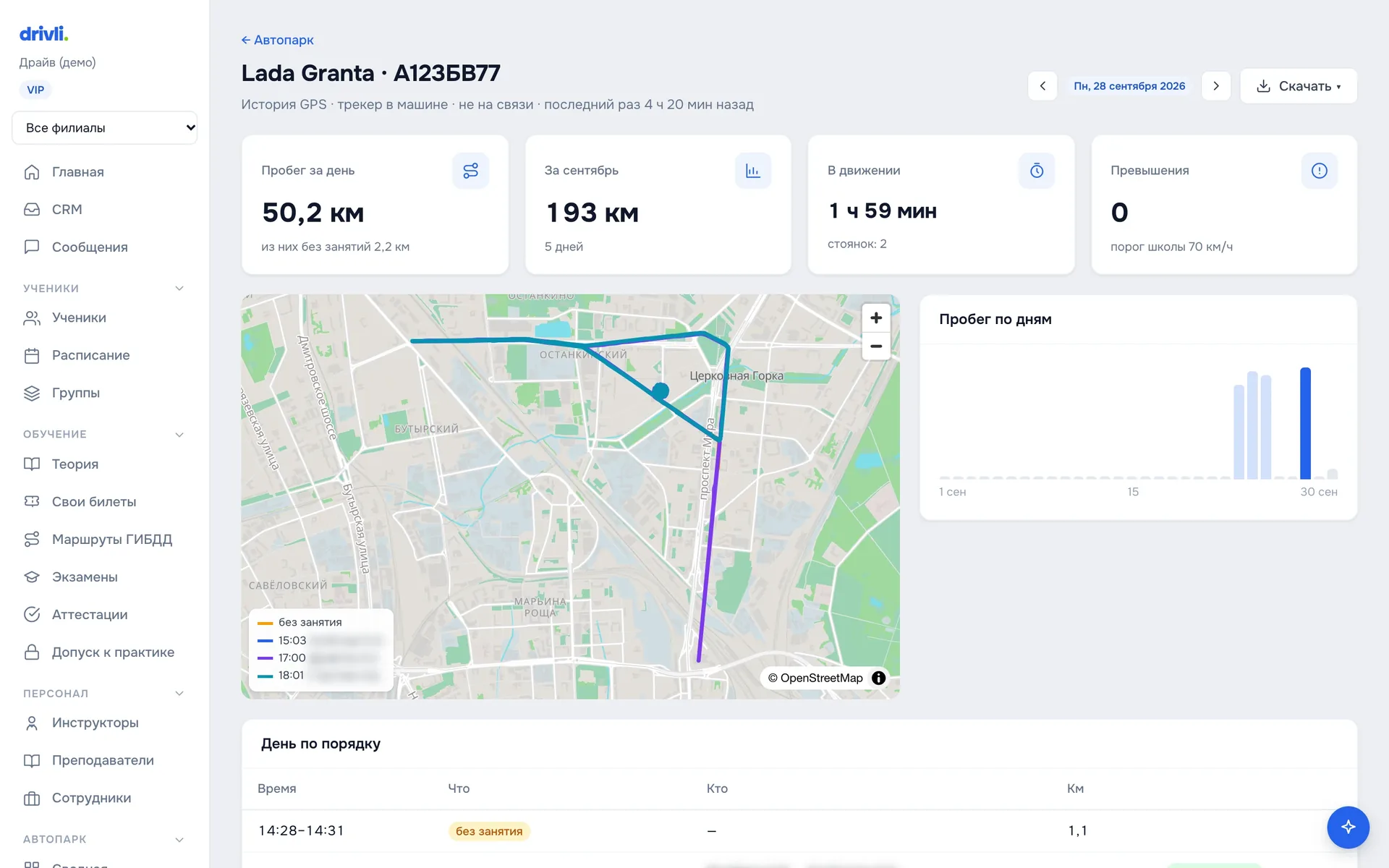
Task: Go to previous day arrow
Action: point(1042,86)
